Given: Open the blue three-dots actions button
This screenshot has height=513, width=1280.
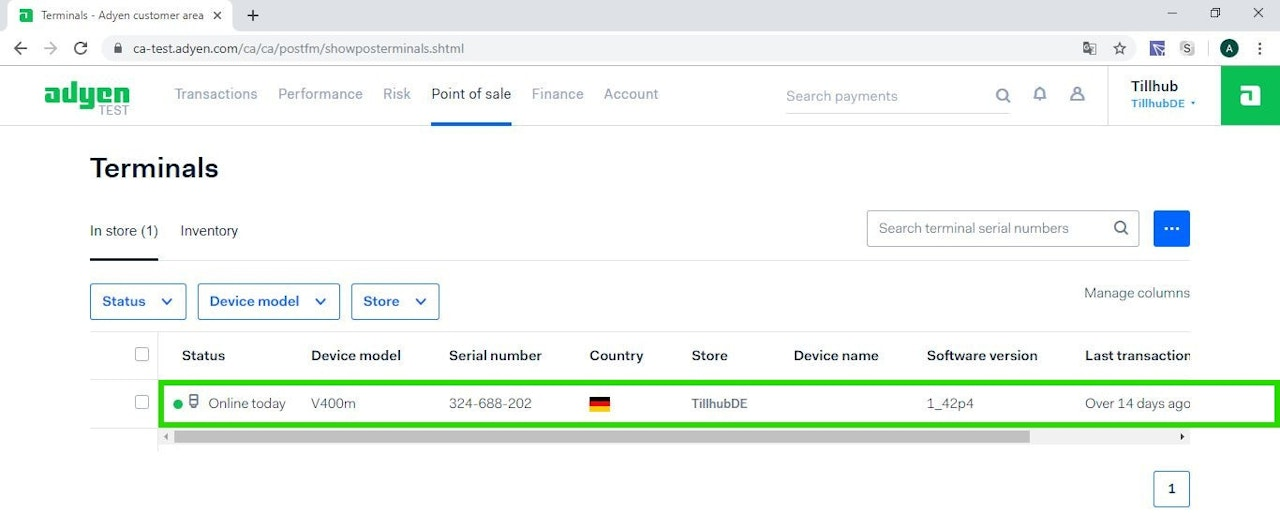Looking at the screenshot, I should [x=1172, y=228].
